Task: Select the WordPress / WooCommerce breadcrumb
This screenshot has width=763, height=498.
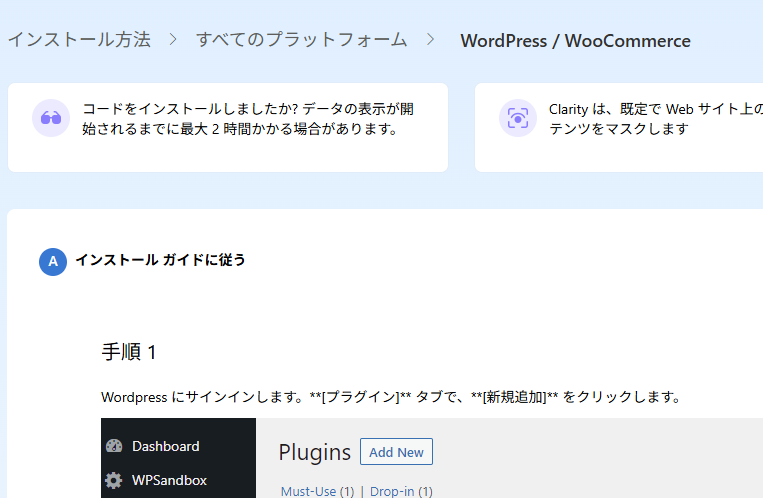Action: click(575, 41)
